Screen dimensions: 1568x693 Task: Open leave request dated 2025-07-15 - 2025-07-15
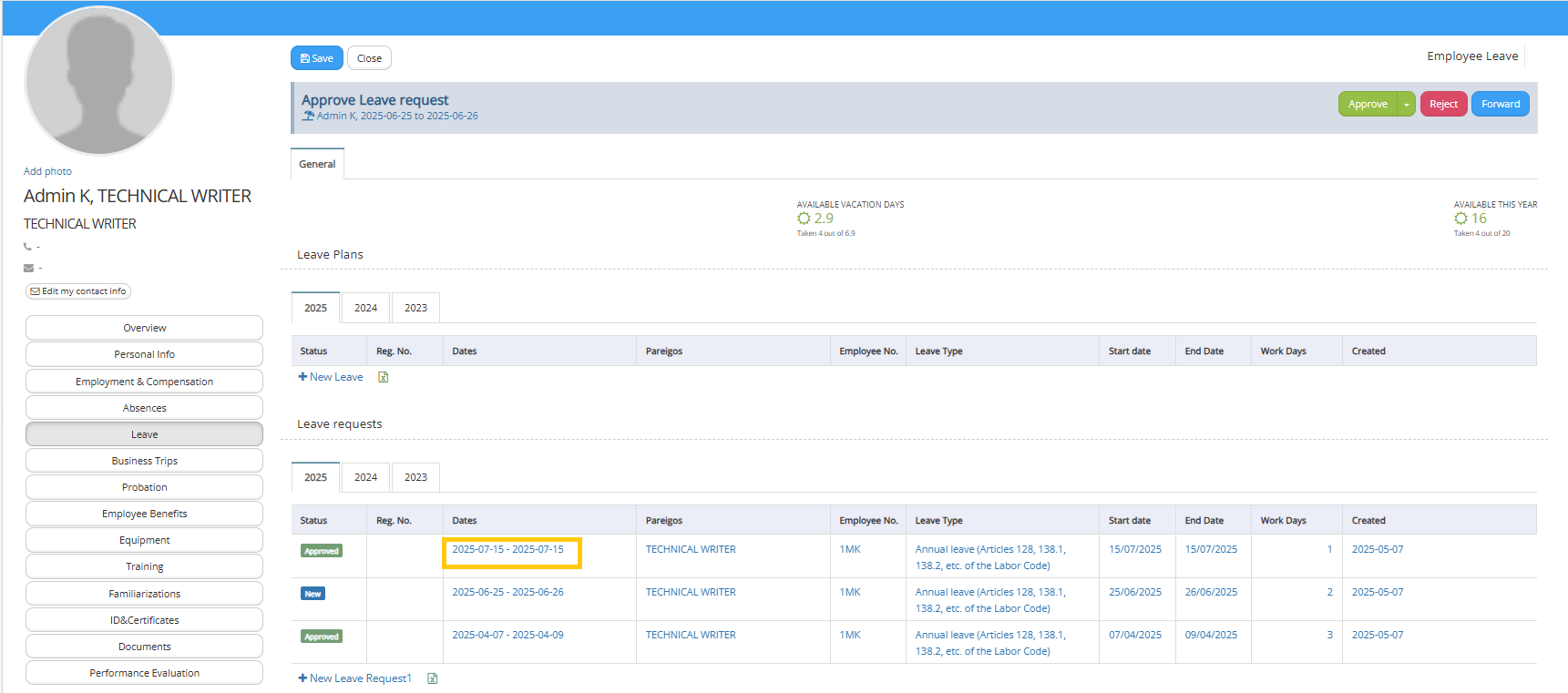click(507, 549)
